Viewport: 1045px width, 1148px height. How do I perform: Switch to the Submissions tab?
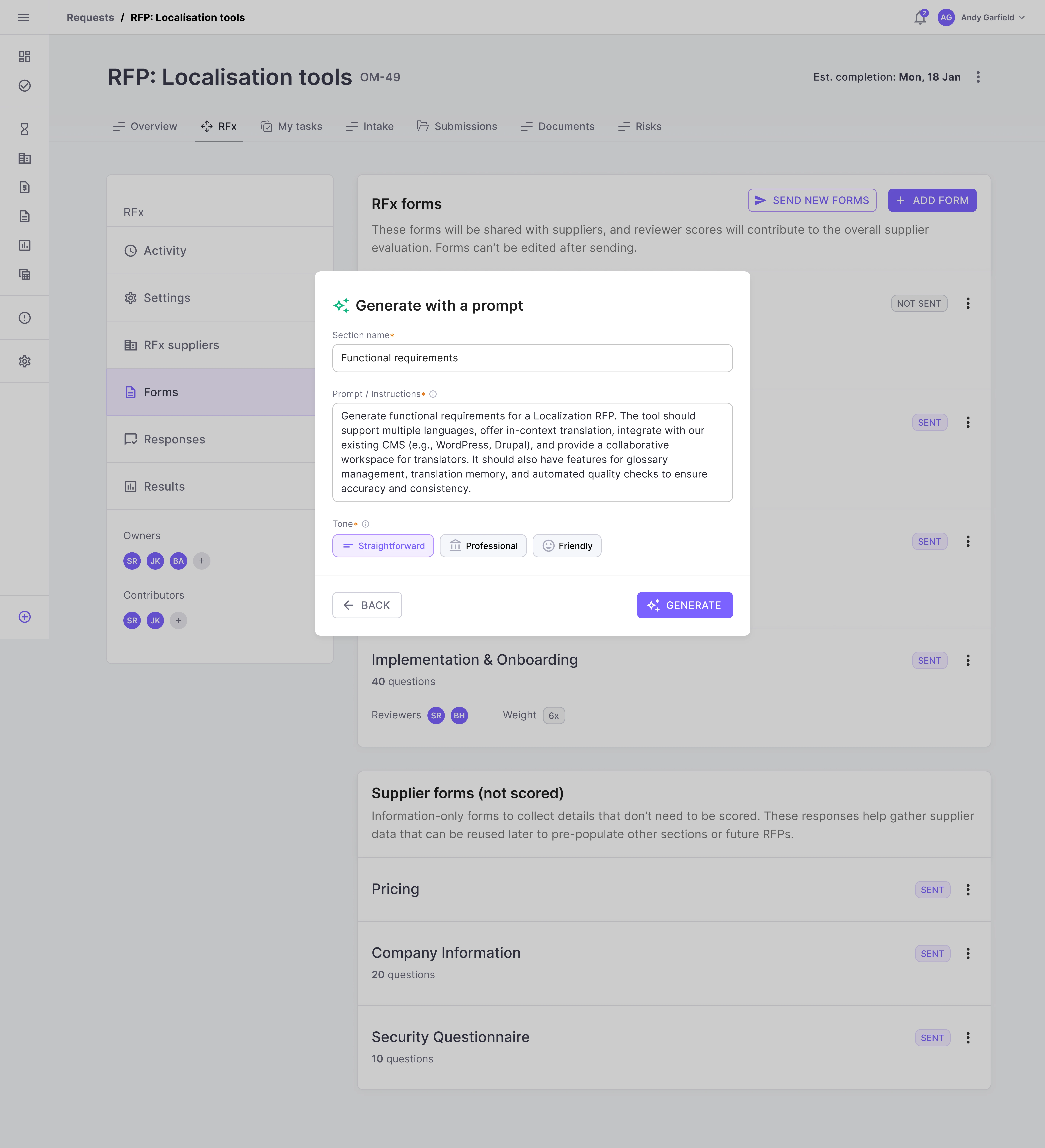(457, 126)
